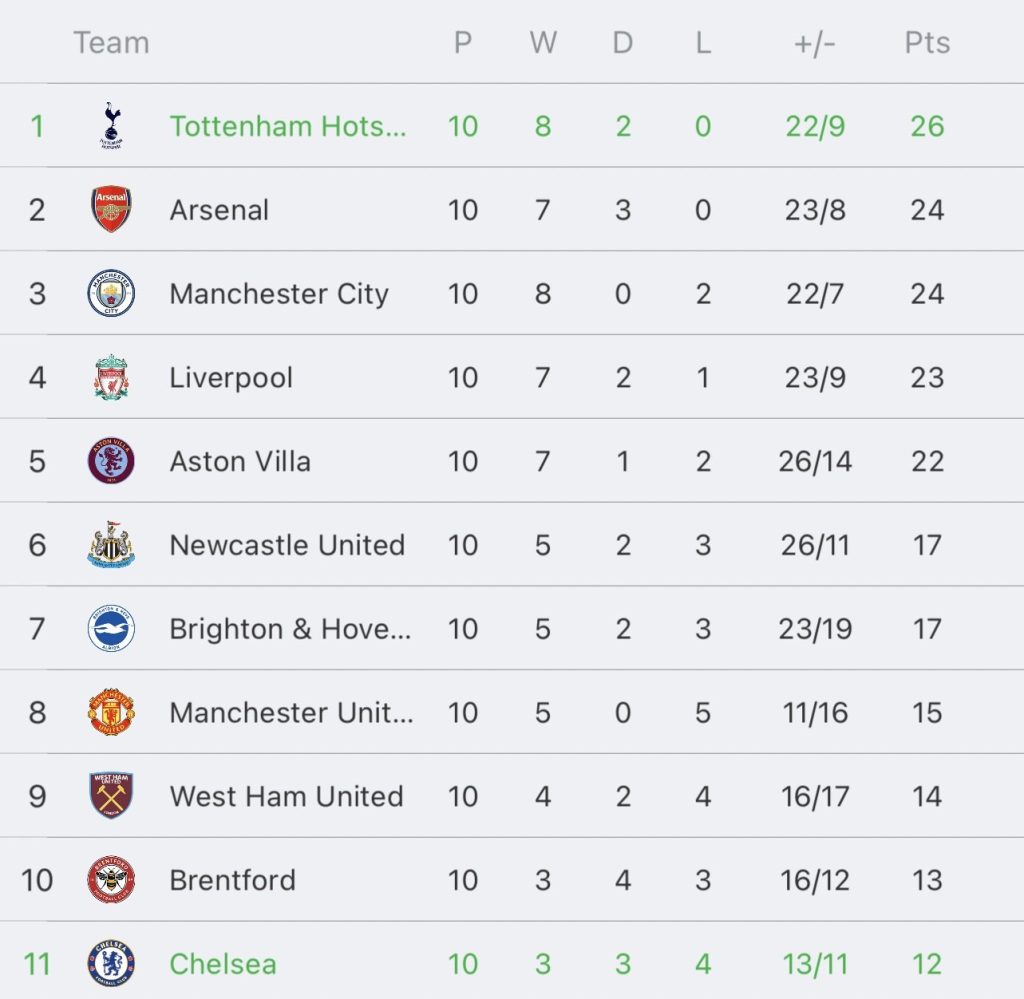Click the Tottenham Hotspur crest icon

click(111, 126)
